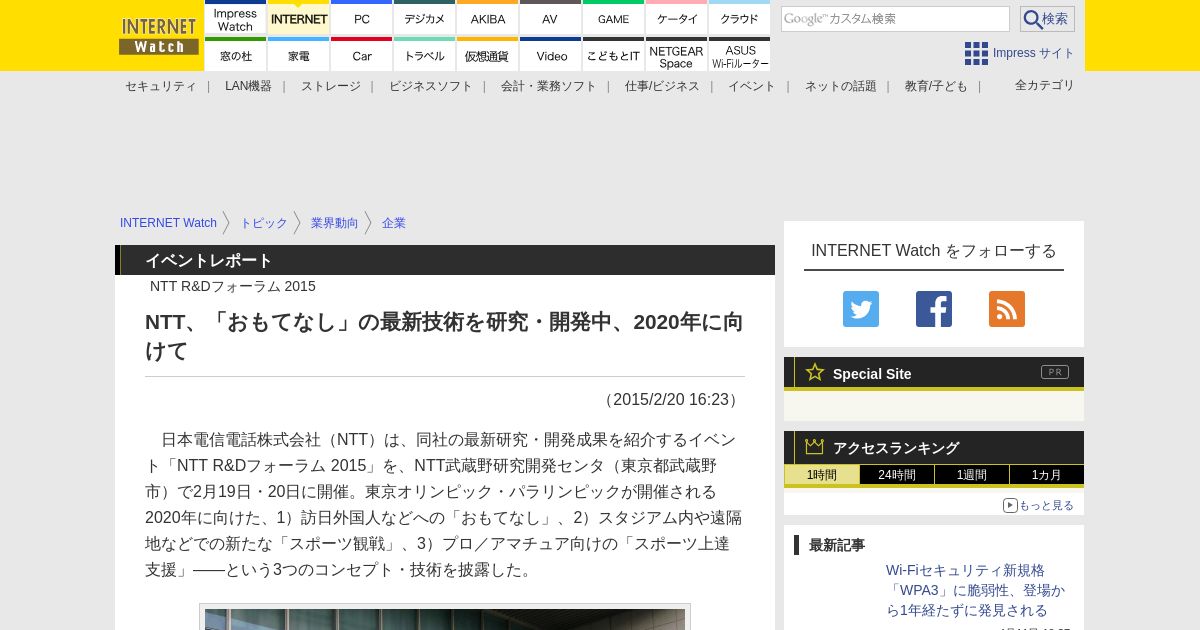The image size is (1200, 630).
Task: Click the NTT R&Dフォーラム 2015 subtitle
Action: [233, 286]
